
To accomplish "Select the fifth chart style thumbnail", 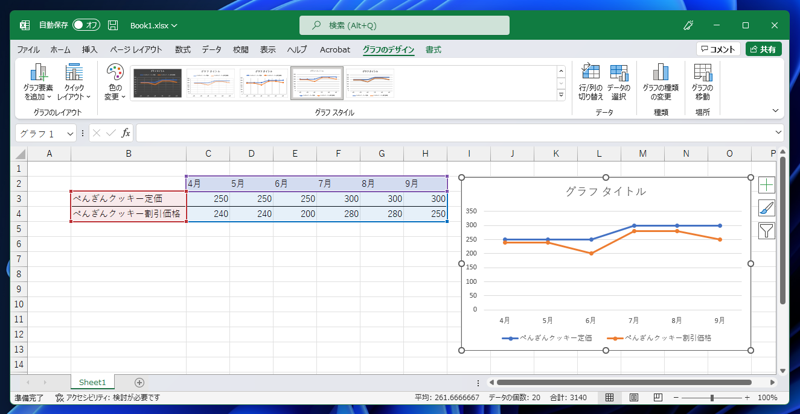I will (370, 83).
